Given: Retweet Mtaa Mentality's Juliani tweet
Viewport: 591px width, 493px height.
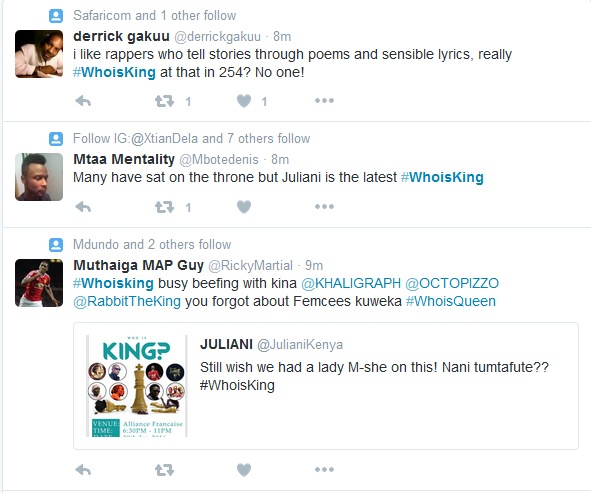Looking at the screenshot, I should pyautogui.click(x=165, y=207).
